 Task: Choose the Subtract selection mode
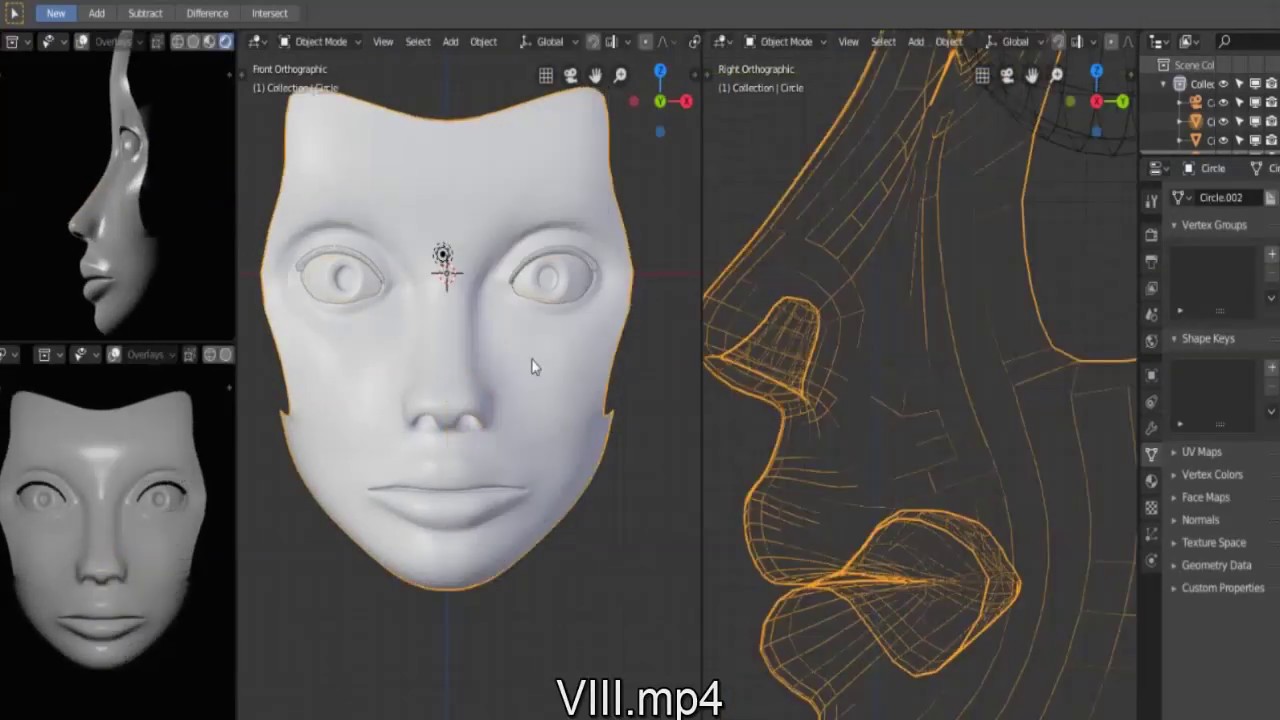click(x=145, y=13)
